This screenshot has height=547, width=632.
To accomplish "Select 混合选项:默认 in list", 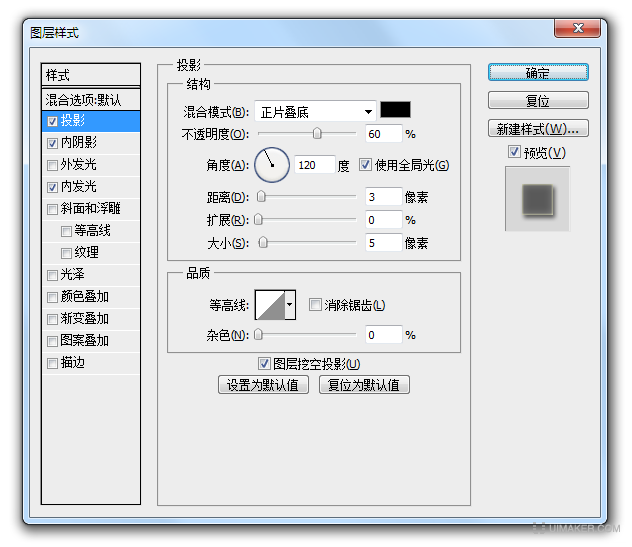I will (91, 99).
